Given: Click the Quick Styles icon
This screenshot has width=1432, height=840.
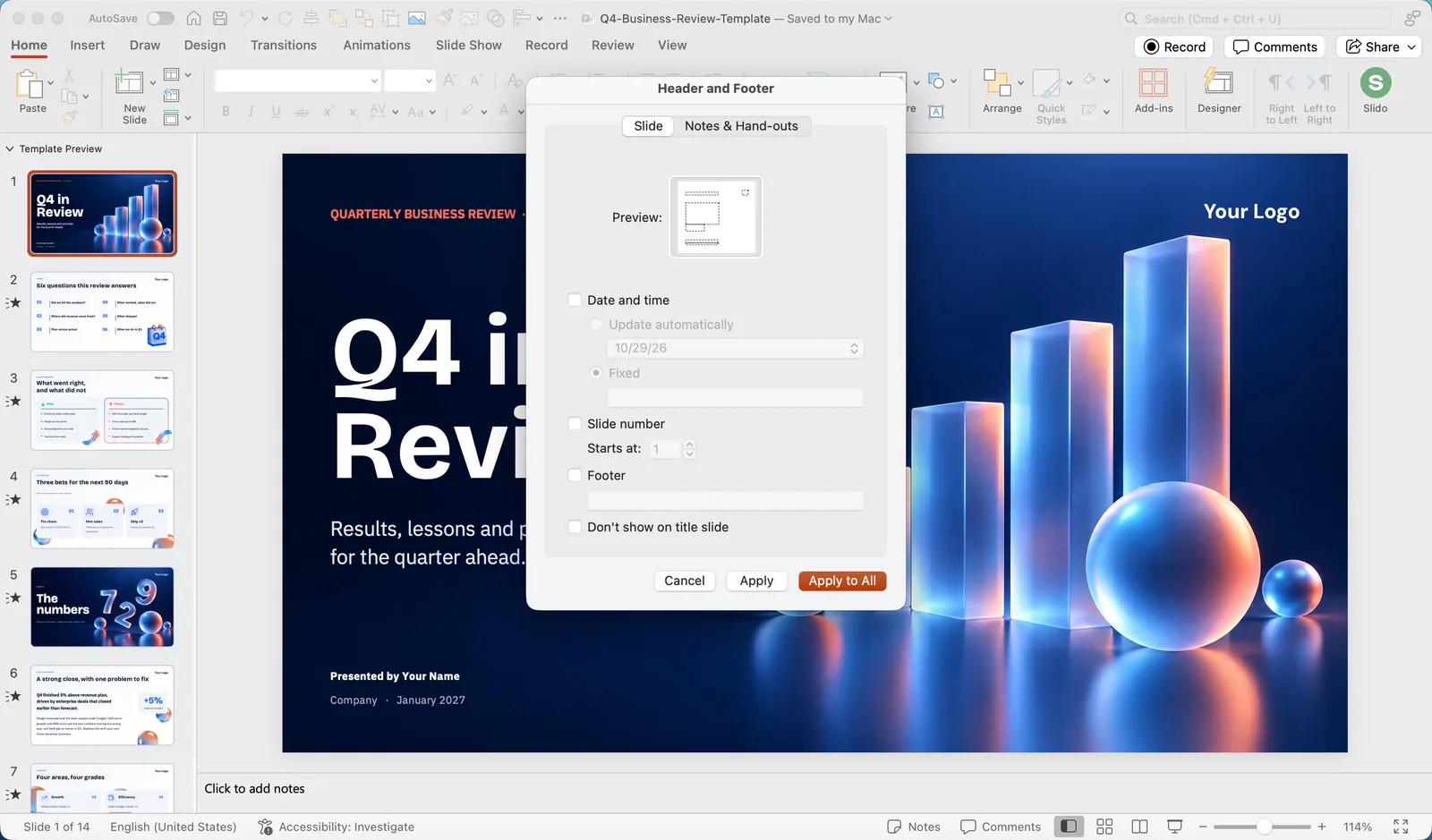Looking at the screenshot, I should [1046, 83].
